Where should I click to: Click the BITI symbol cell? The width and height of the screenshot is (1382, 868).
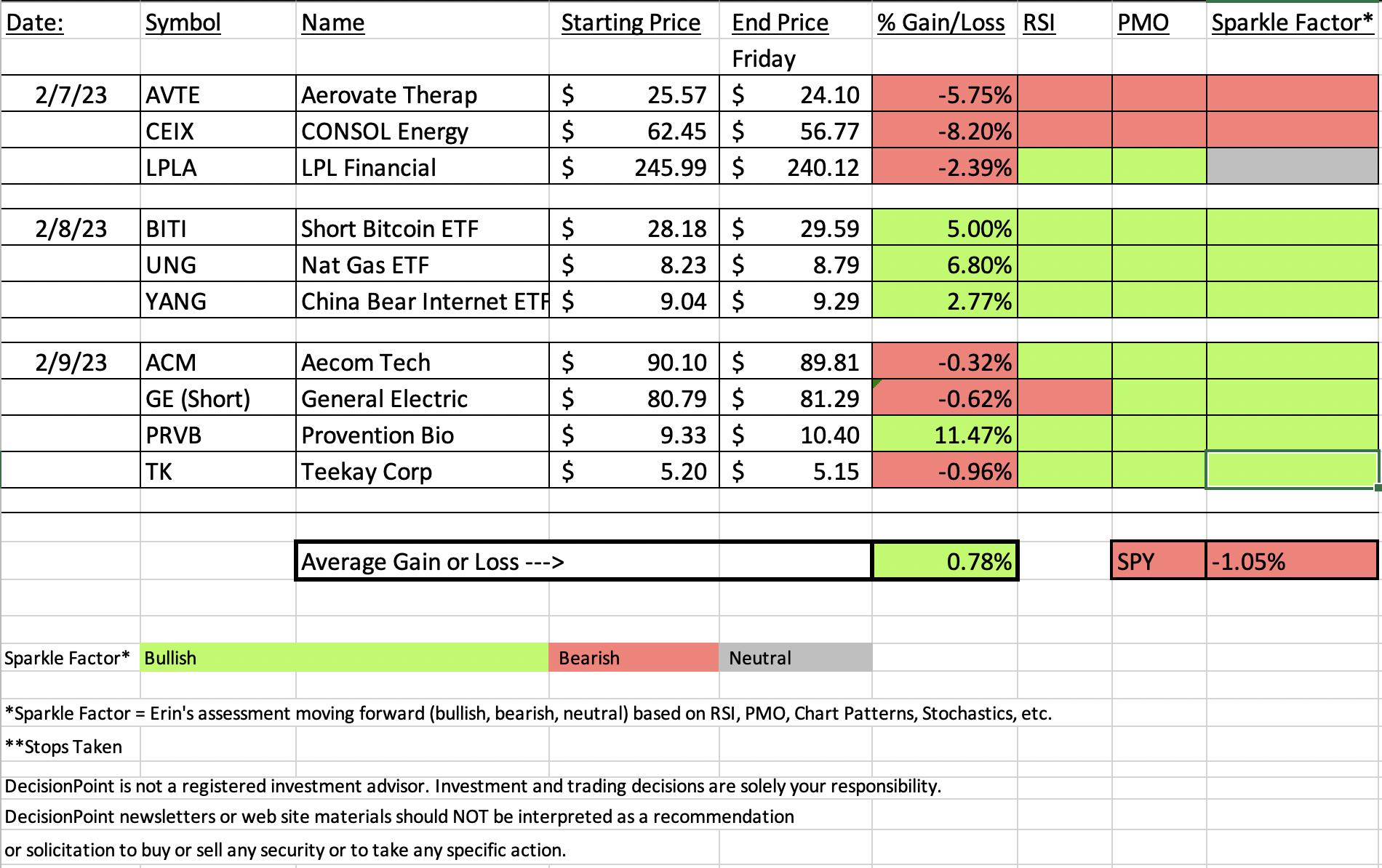[217, 228]
